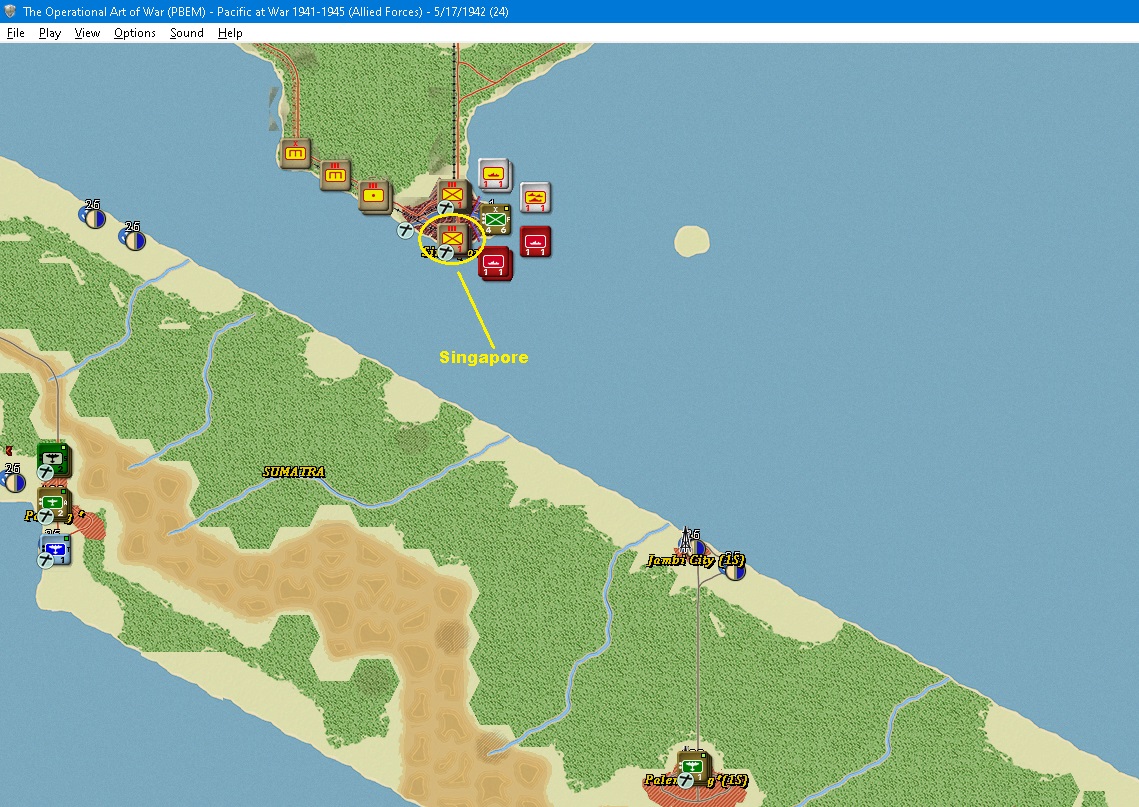
Task: Click the airfield marker on the northern infantry regiment
Action: coord(445,208)
